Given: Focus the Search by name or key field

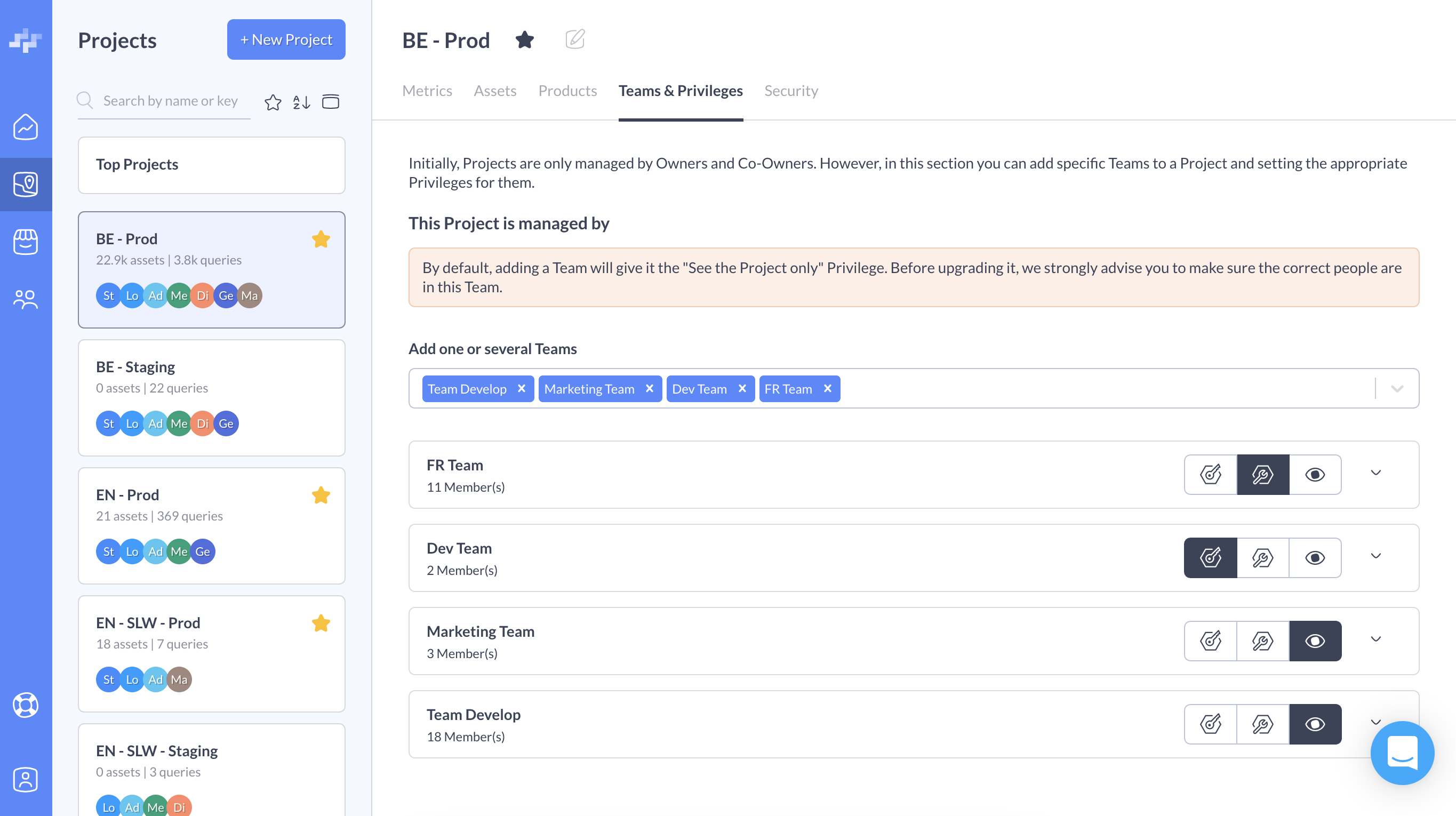Looking at the screenshot, I should [170, 101].
